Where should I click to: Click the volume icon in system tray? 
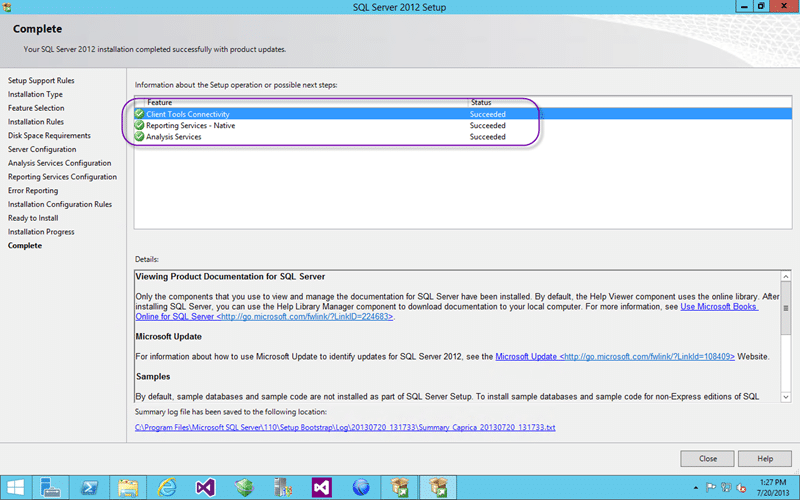[742, 487]
